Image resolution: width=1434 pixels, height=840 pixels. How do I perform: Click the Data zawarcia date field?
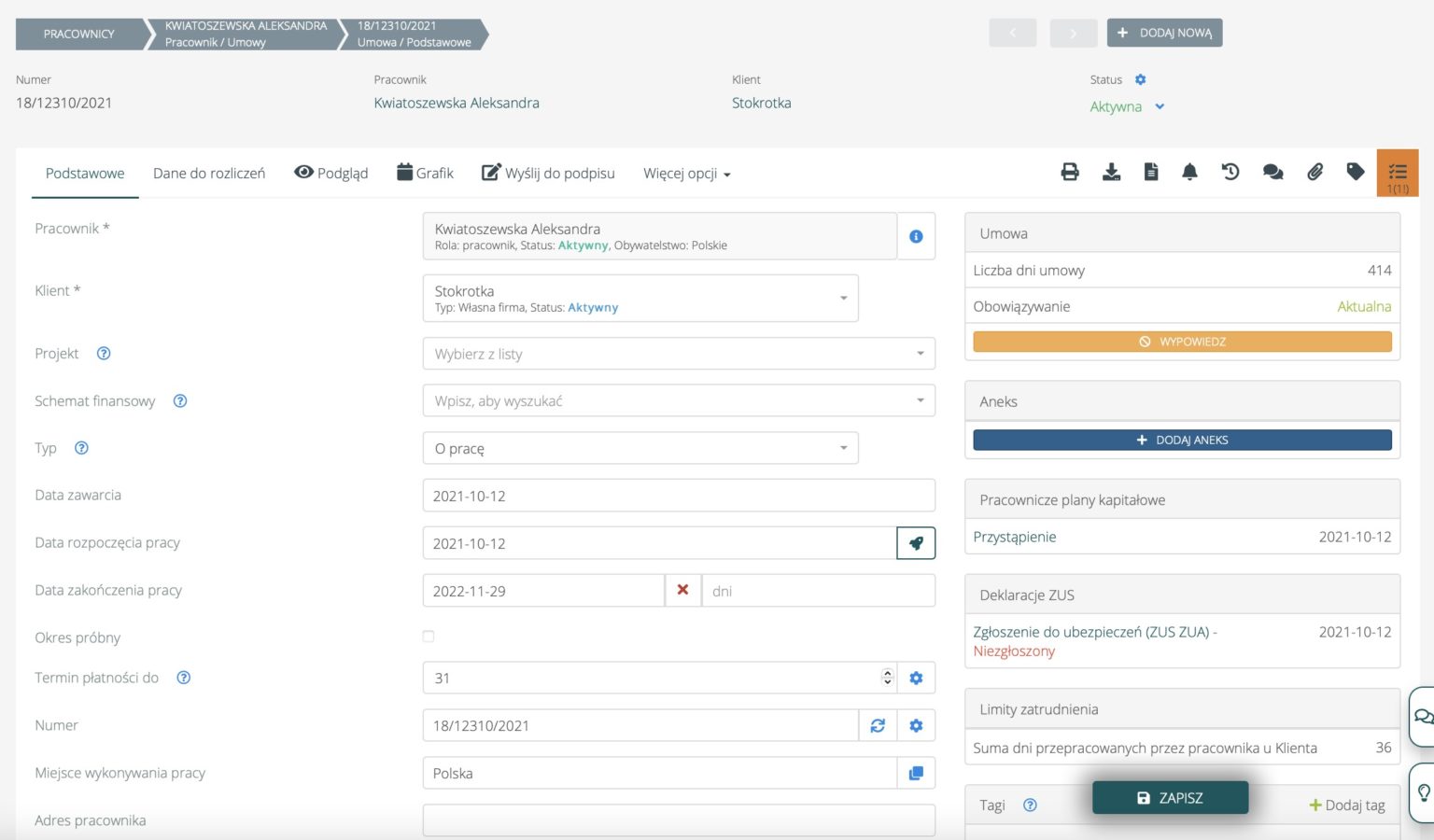pos(678,496)
